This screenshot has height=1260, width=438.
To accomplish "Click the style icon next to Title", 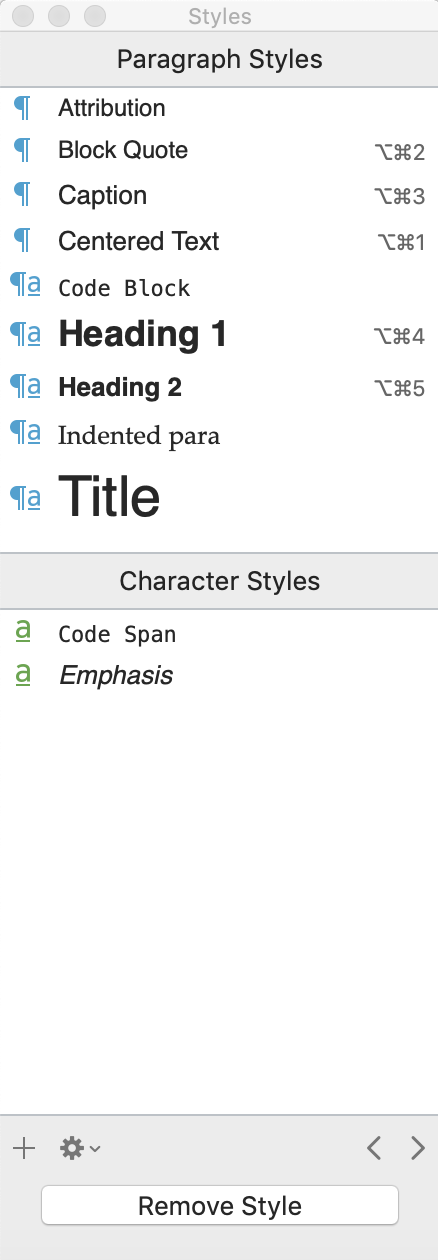I will point(25,497).
